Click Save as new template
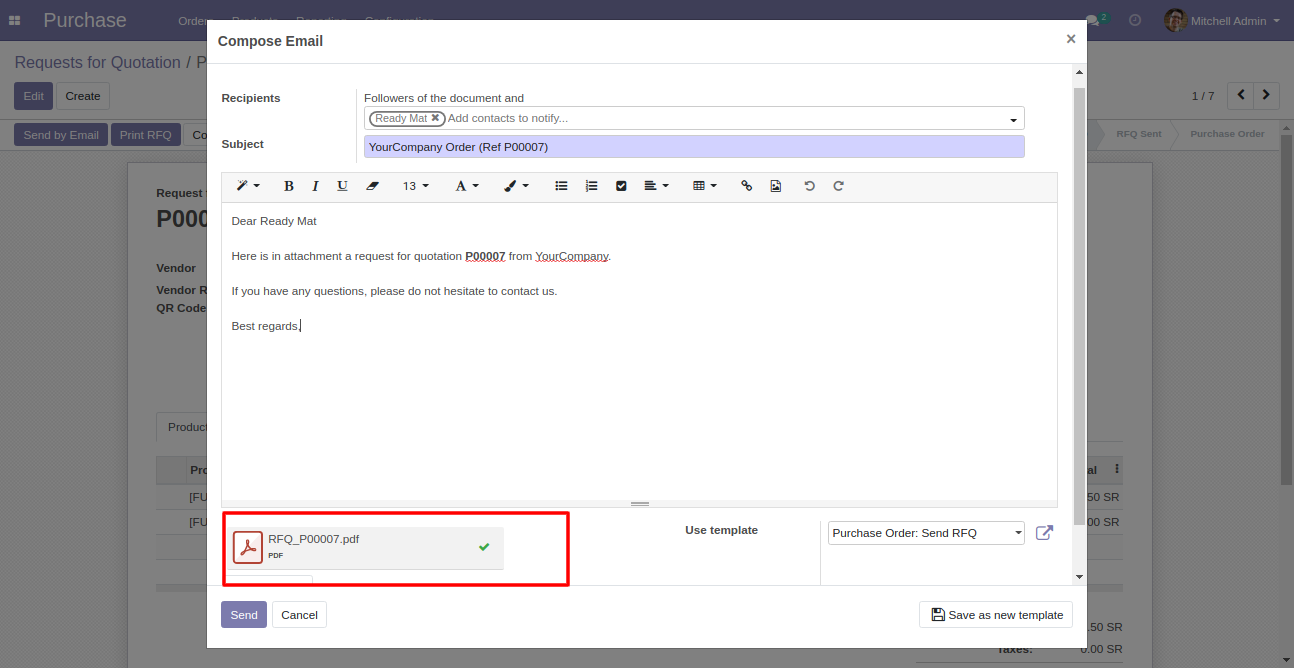Image resolution: width=1294 pixels, height=668 pixels. click(996, 615)
